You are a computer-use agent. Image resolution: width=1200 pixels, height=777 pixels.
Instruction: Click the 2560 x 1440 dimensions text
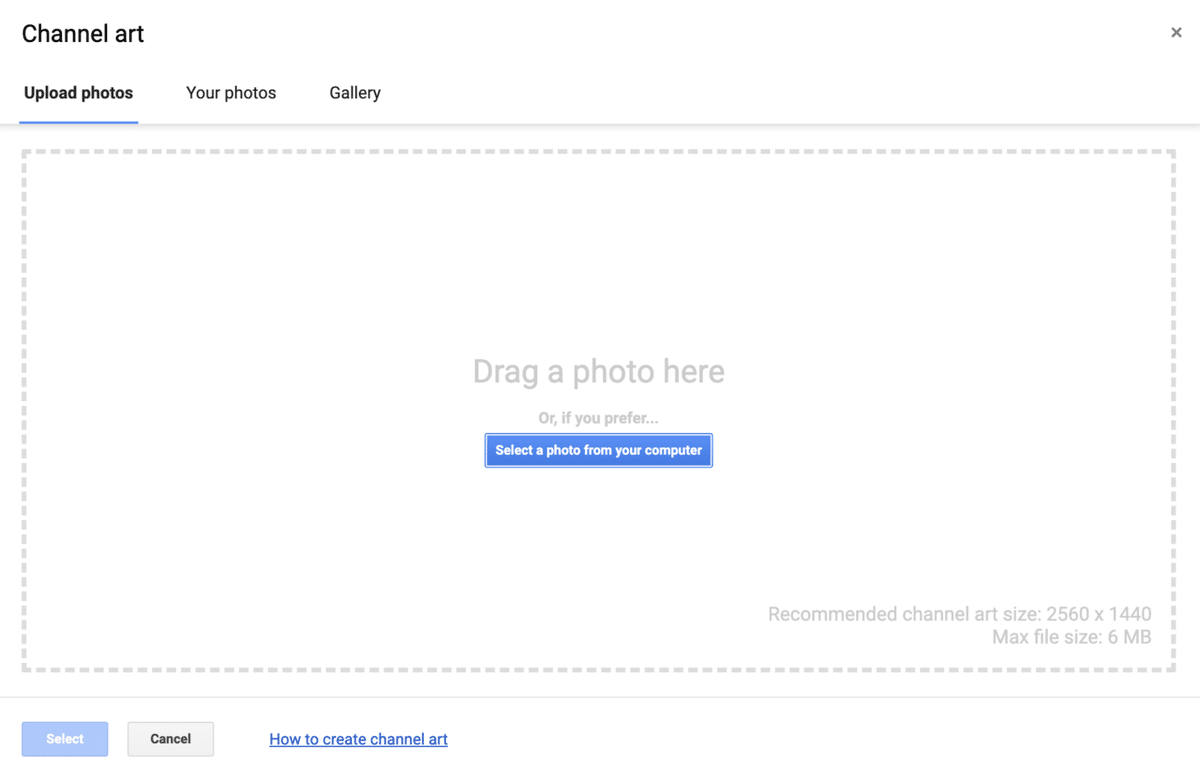click(1099, 614)
